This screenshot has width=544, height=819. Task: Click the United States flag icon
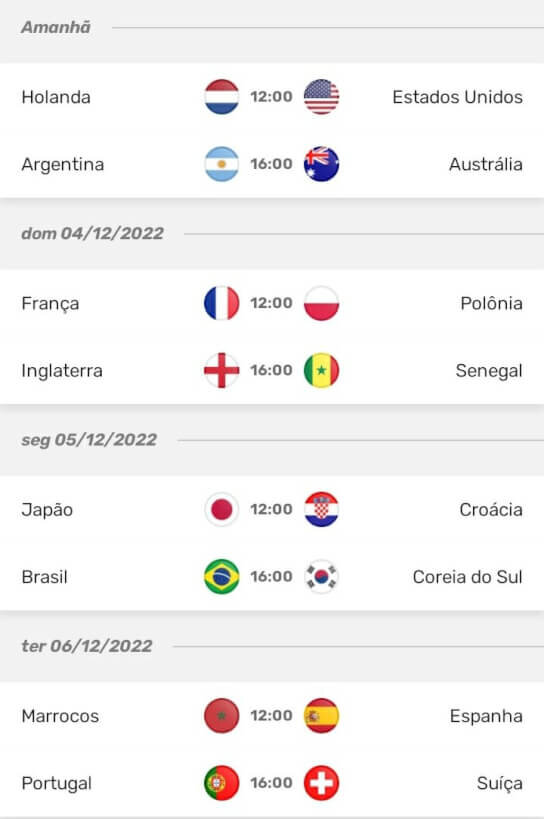coord(321,97)
